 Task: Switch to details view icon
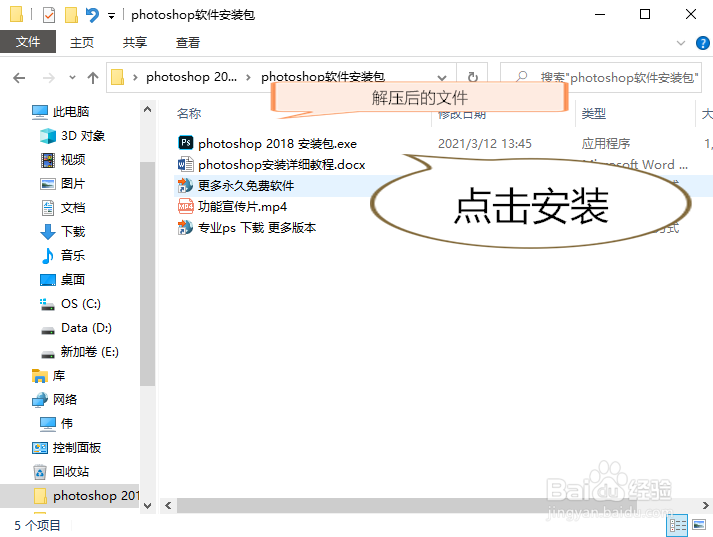[x=677, y=526]
